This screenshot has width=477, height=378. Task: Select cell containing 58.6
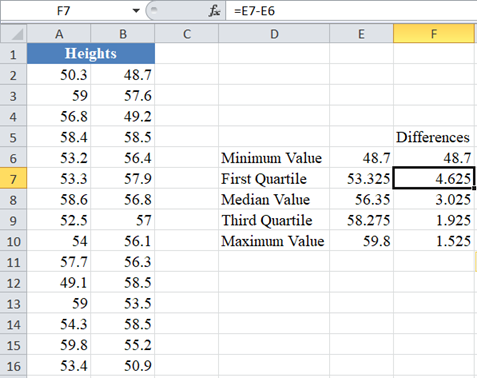point(59,199)
